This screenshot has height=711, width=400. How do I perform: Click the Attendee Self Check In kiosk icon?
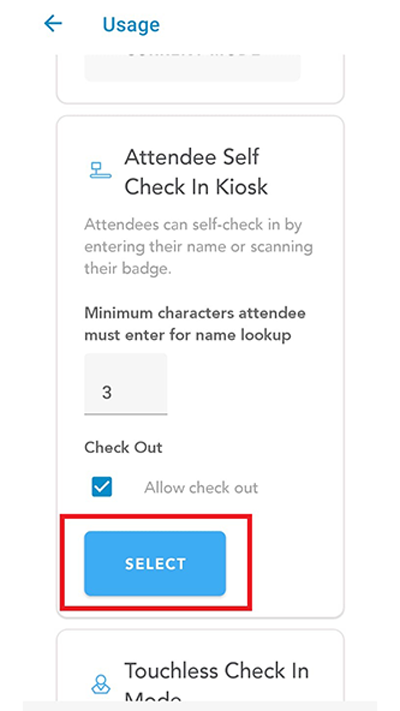point(100,170)
